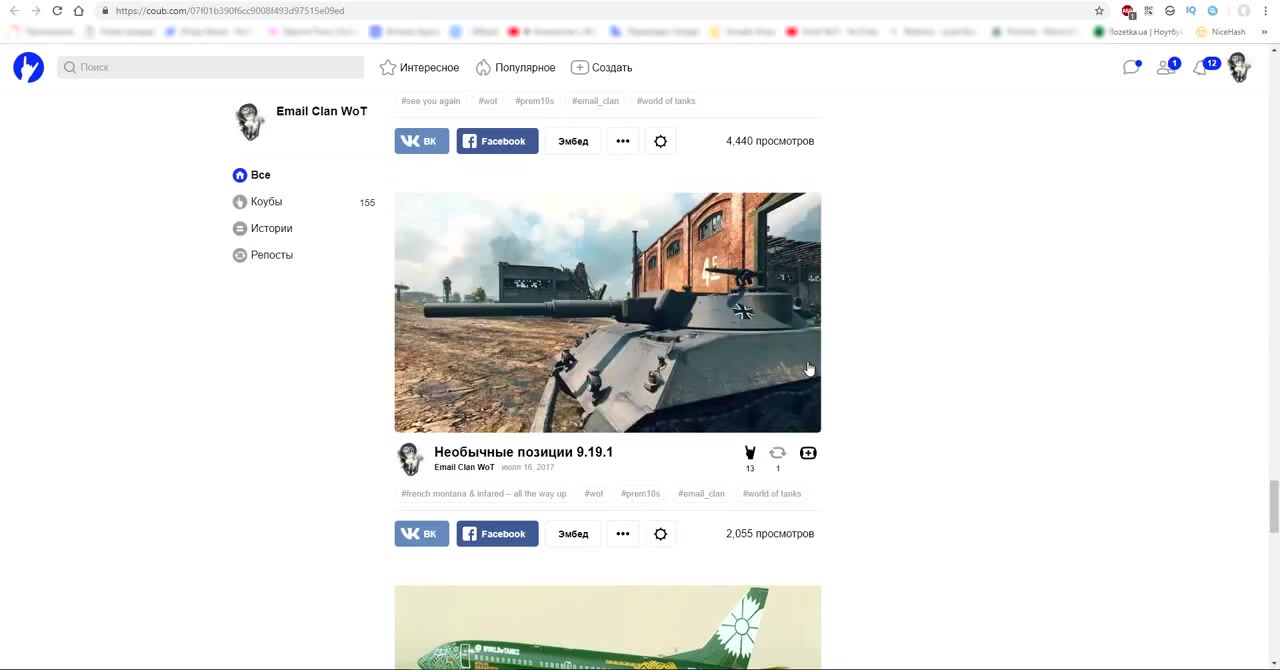1280x670 pixels.
Task: Bookmark this page with the star icon
Action: [x=1099, y=11]
